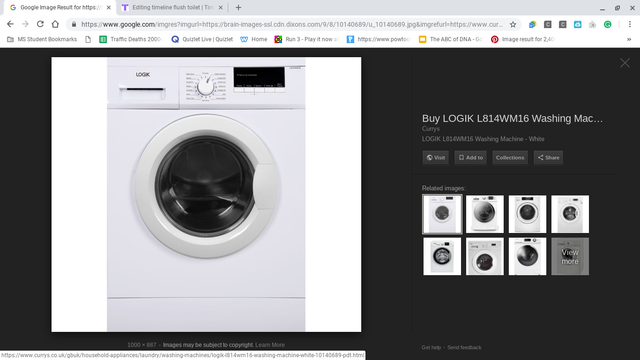This screenshot has width=640, height=360.
Task: Open the Chrome three-dot menu
Action: click(x=630, y=24)
